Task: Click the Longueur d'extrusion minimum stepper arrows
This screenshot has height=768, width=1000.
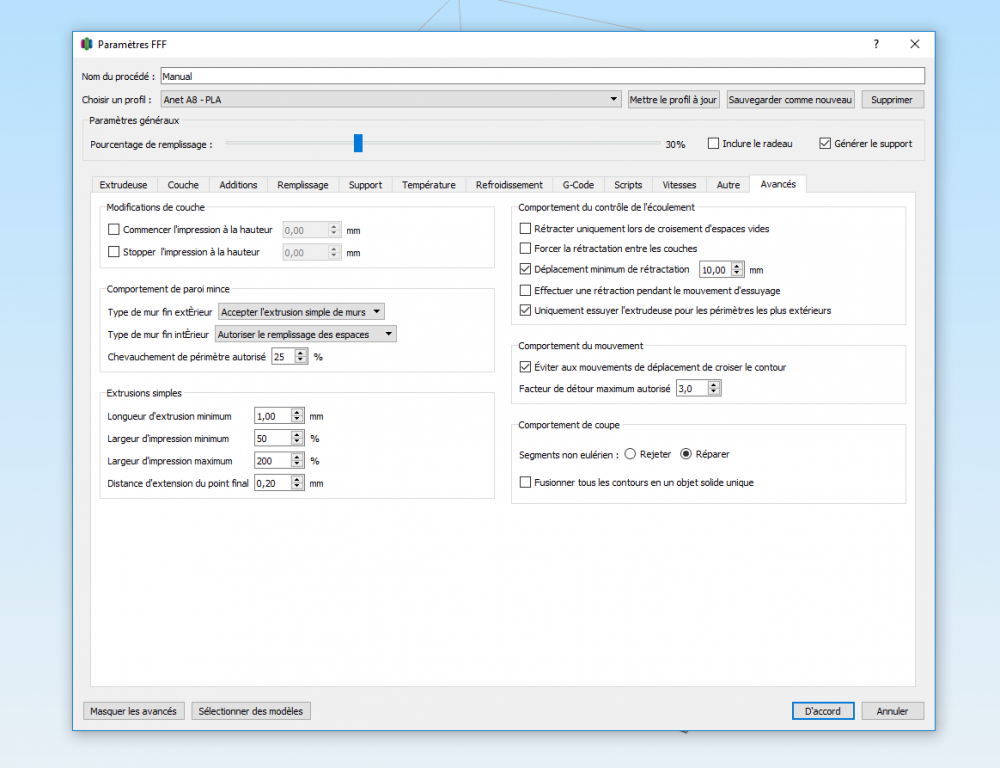Action: click(x=297, y=416)
